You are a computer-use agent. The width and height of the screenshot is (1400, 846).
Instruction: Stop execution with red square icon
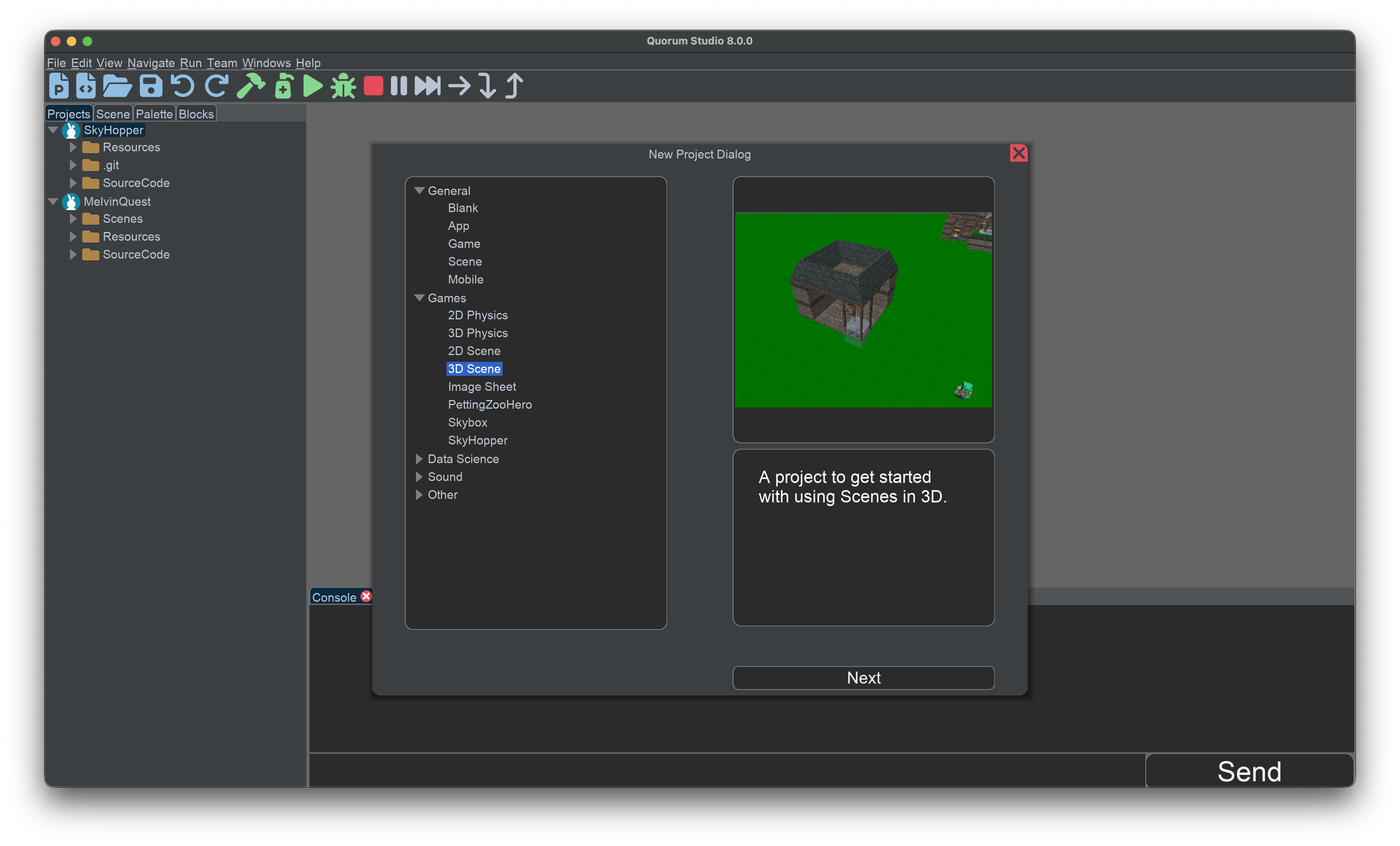click(x=373, y=86)
